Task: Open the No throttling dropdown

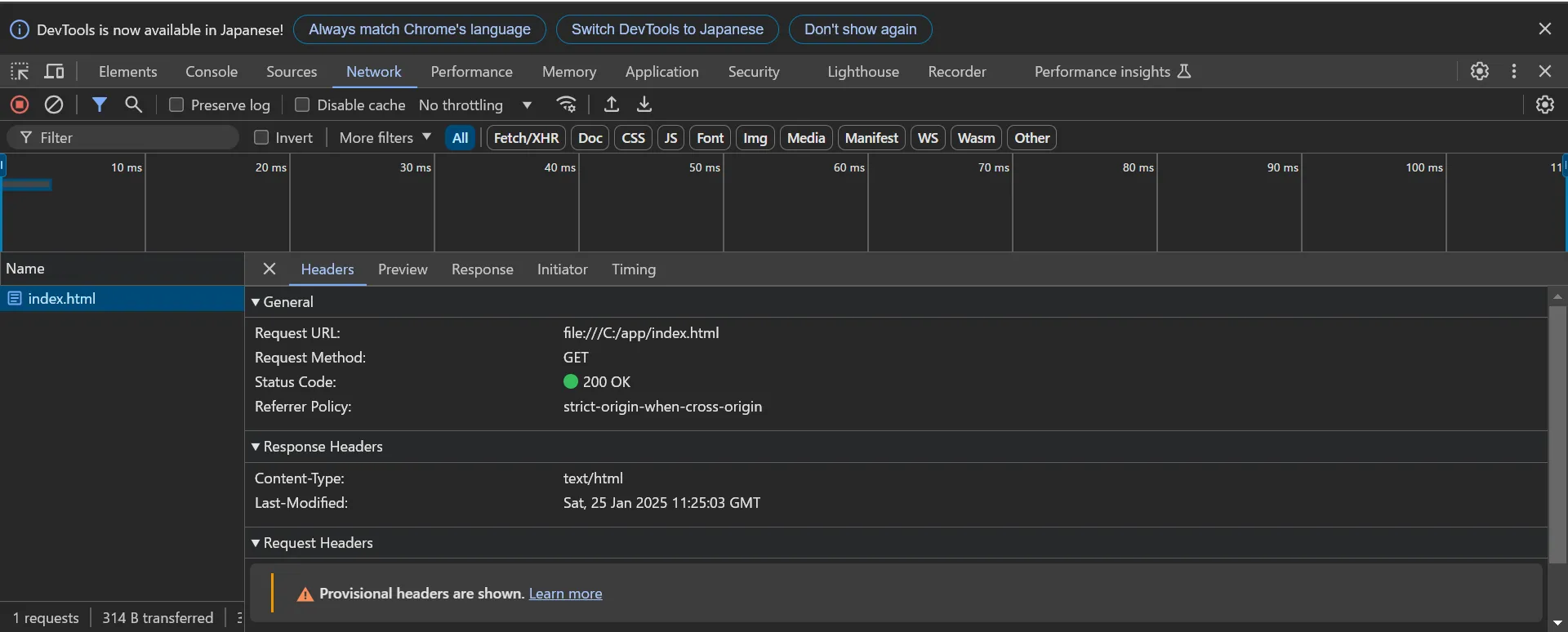Action: coord(475,105)
